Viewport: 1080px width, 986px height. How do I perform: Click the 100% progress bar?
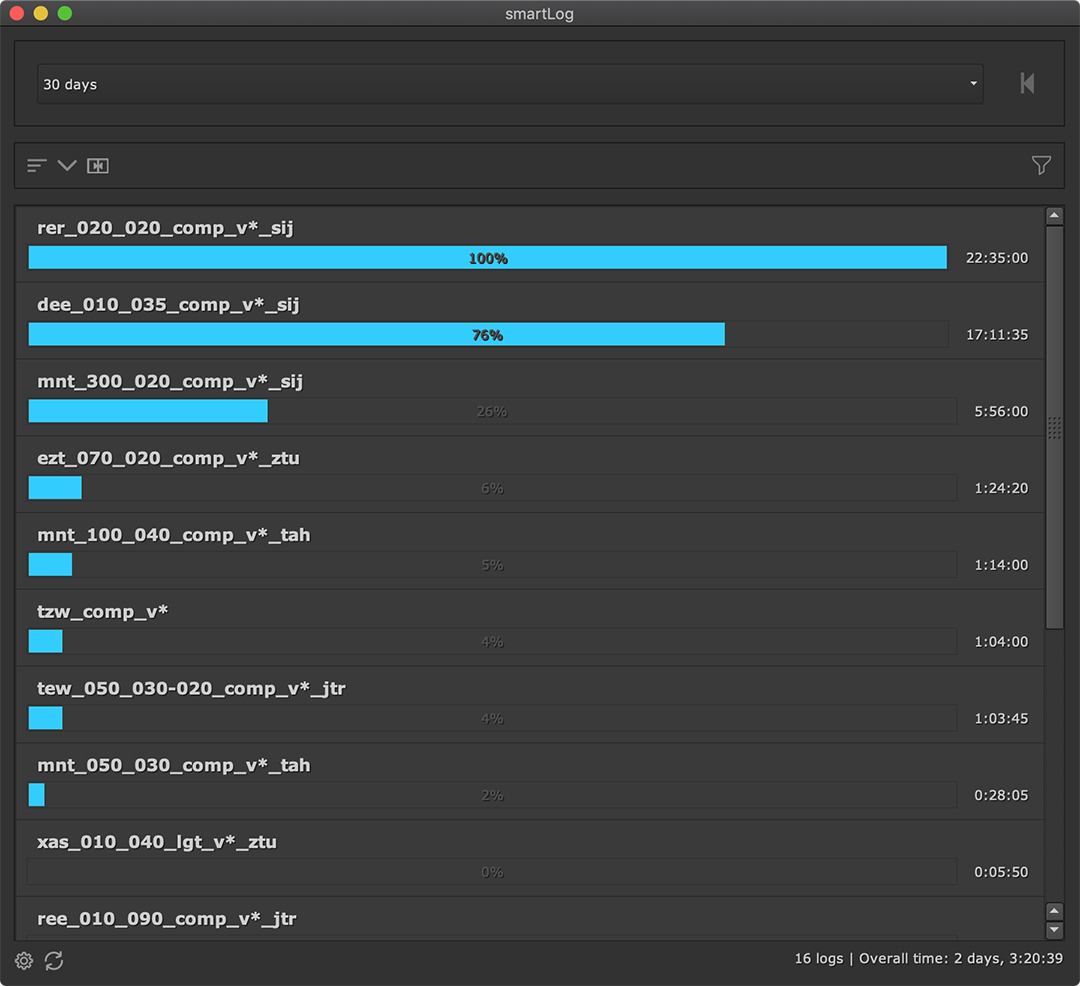487,258
